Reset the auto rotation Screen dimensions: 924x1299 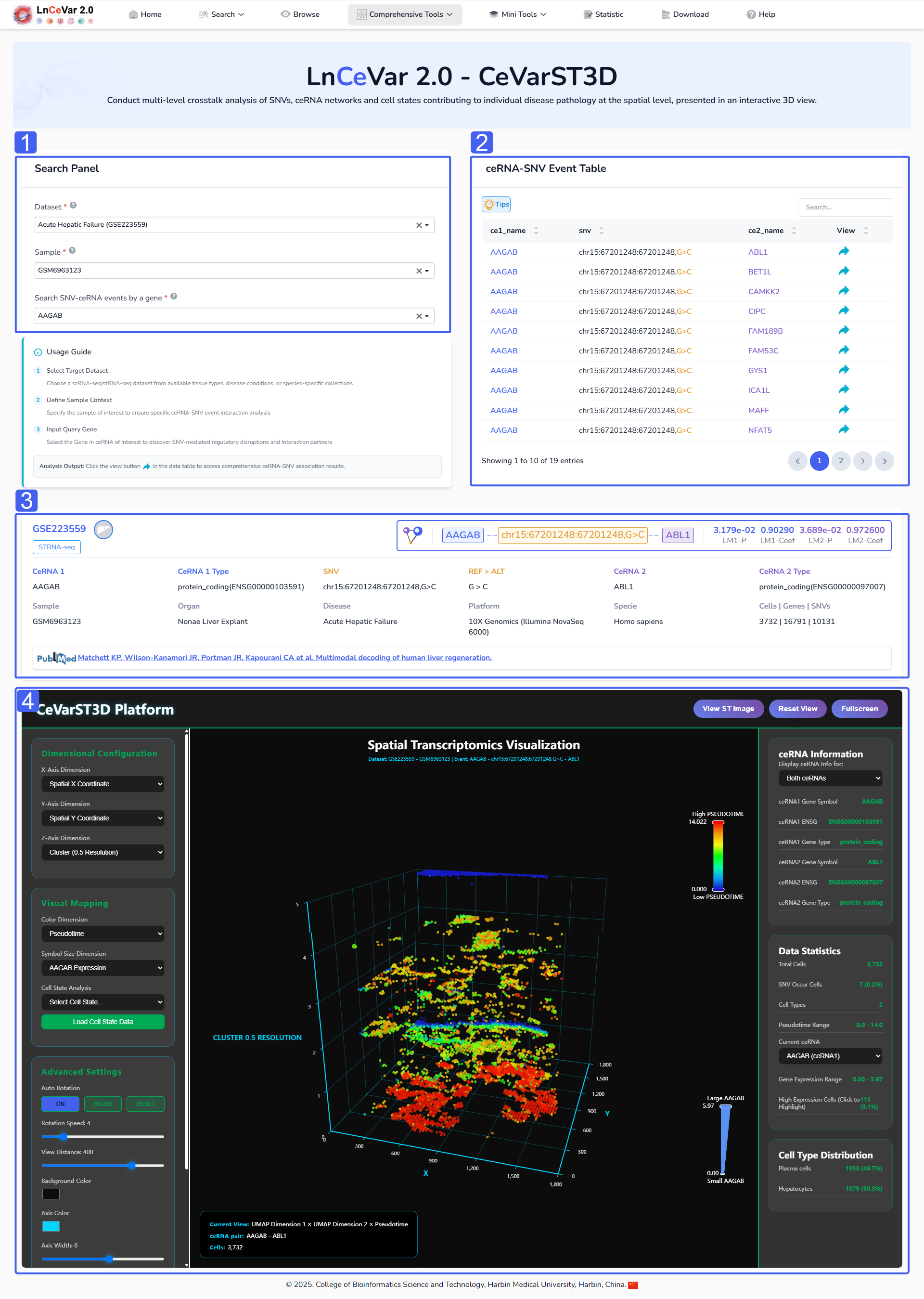point(145,1104)
